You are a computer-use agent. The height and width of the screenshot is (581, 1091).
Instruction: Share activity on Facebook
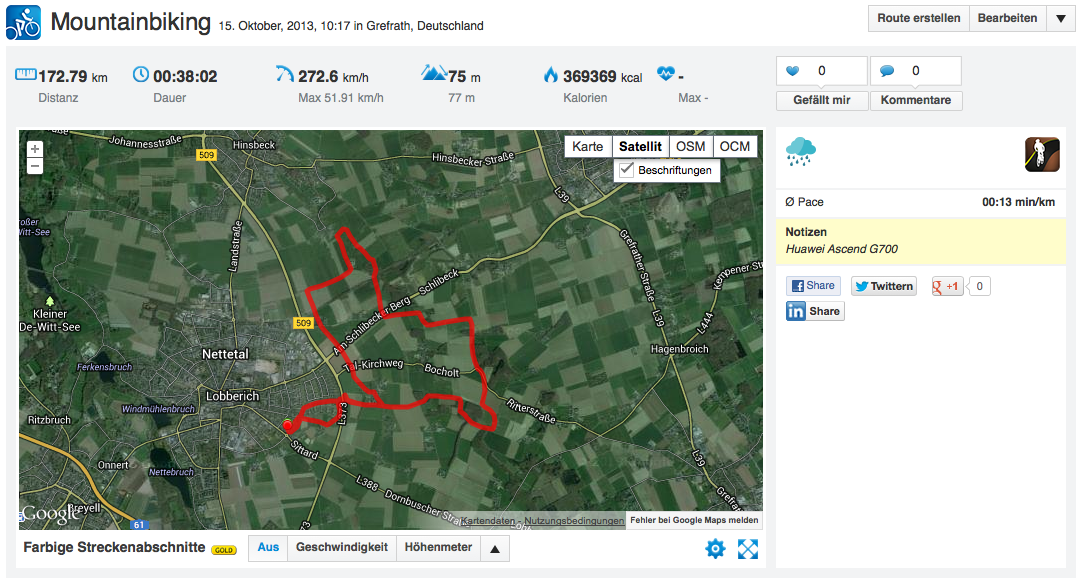[813, 286]
